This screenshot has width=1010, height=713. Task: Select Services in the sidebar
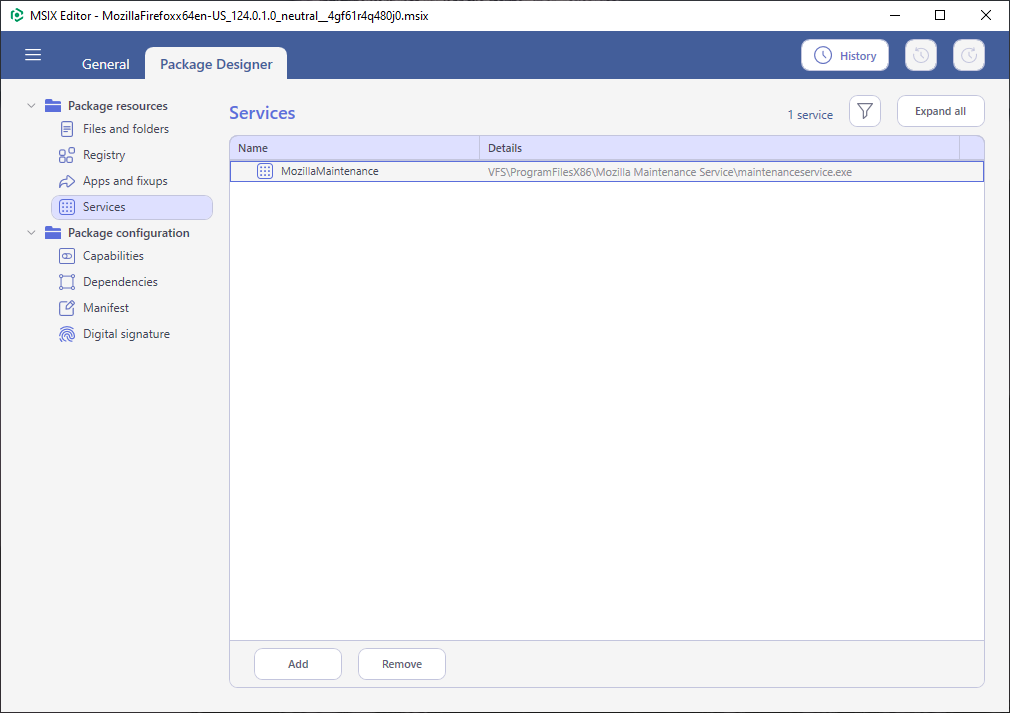coord(132,207)
